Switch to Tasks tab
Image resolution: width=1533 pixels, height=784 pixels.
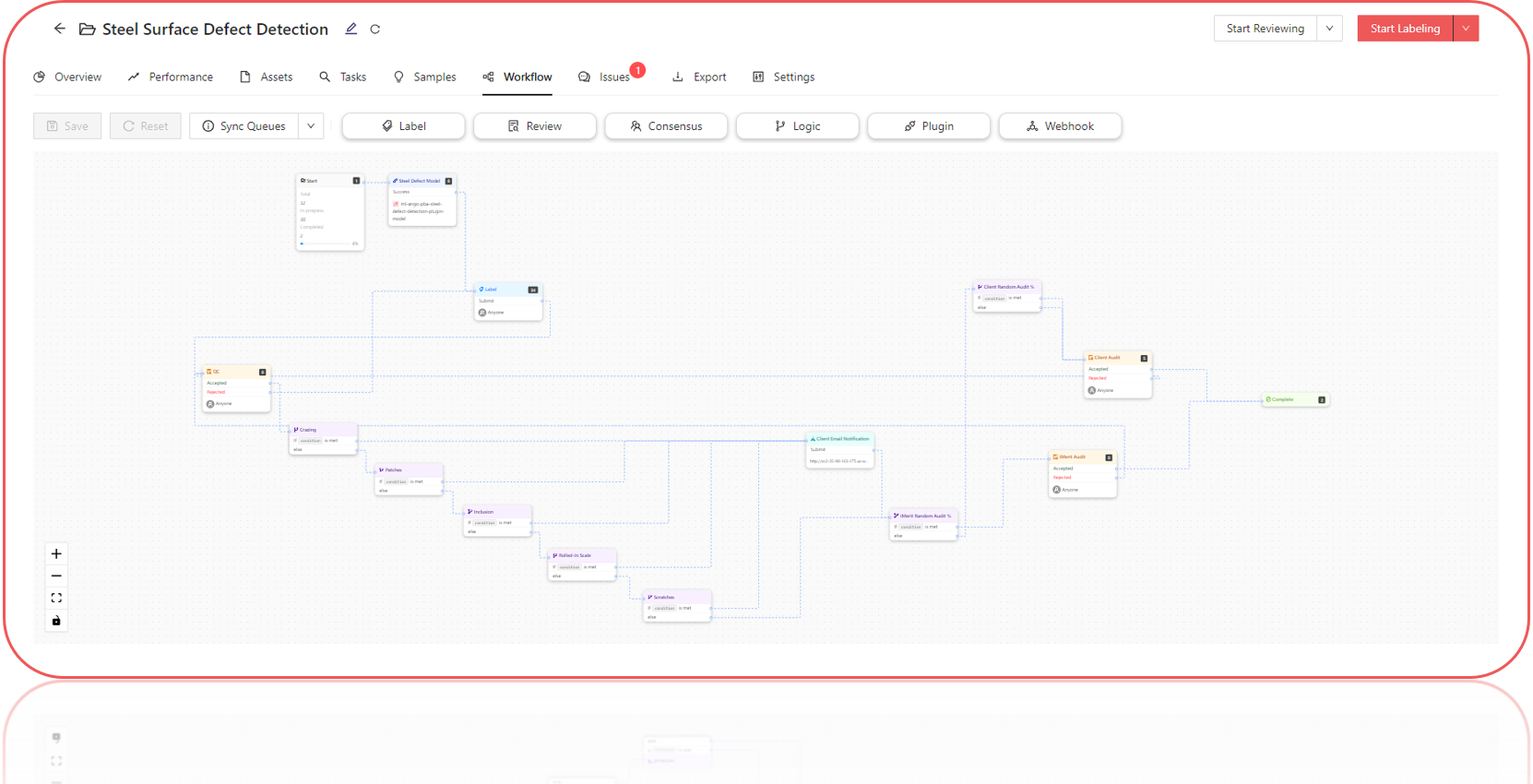pos(343,77)
